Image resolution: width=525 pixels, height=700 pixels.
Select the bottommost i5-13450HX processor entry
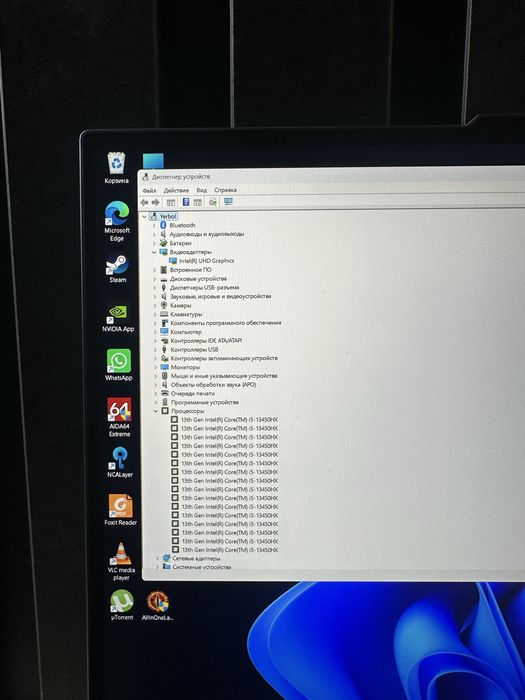click(230, 550)
